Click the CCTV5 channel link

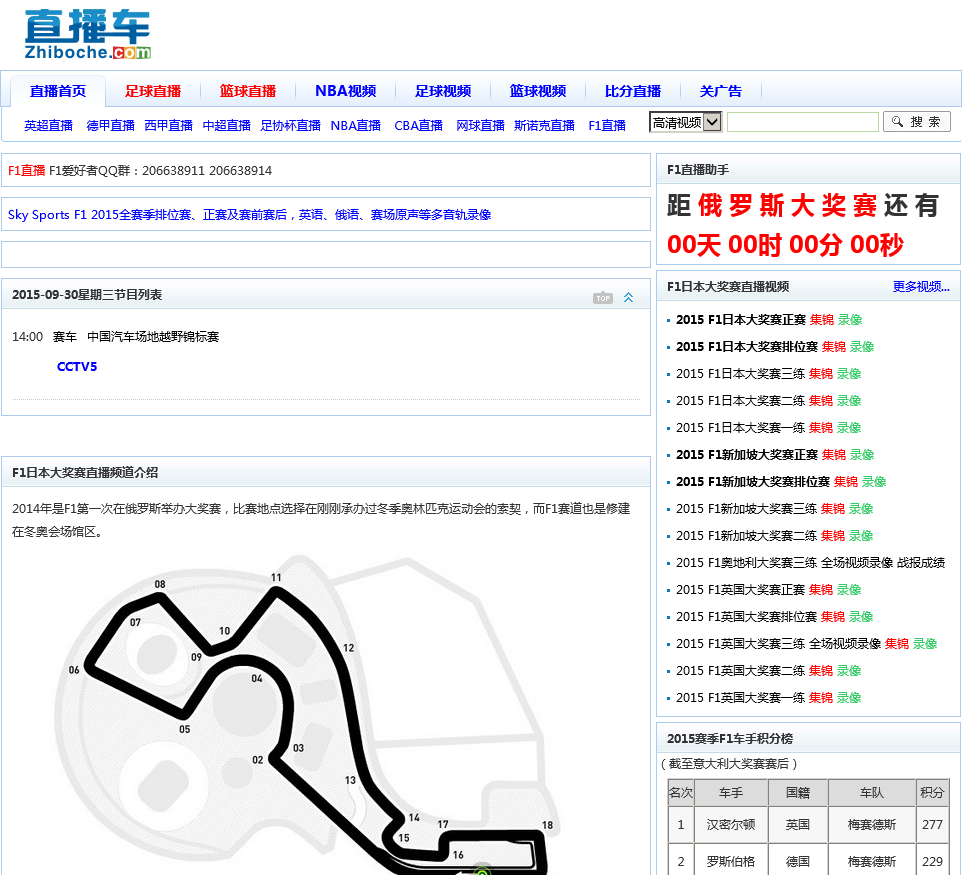pos(77,367)
